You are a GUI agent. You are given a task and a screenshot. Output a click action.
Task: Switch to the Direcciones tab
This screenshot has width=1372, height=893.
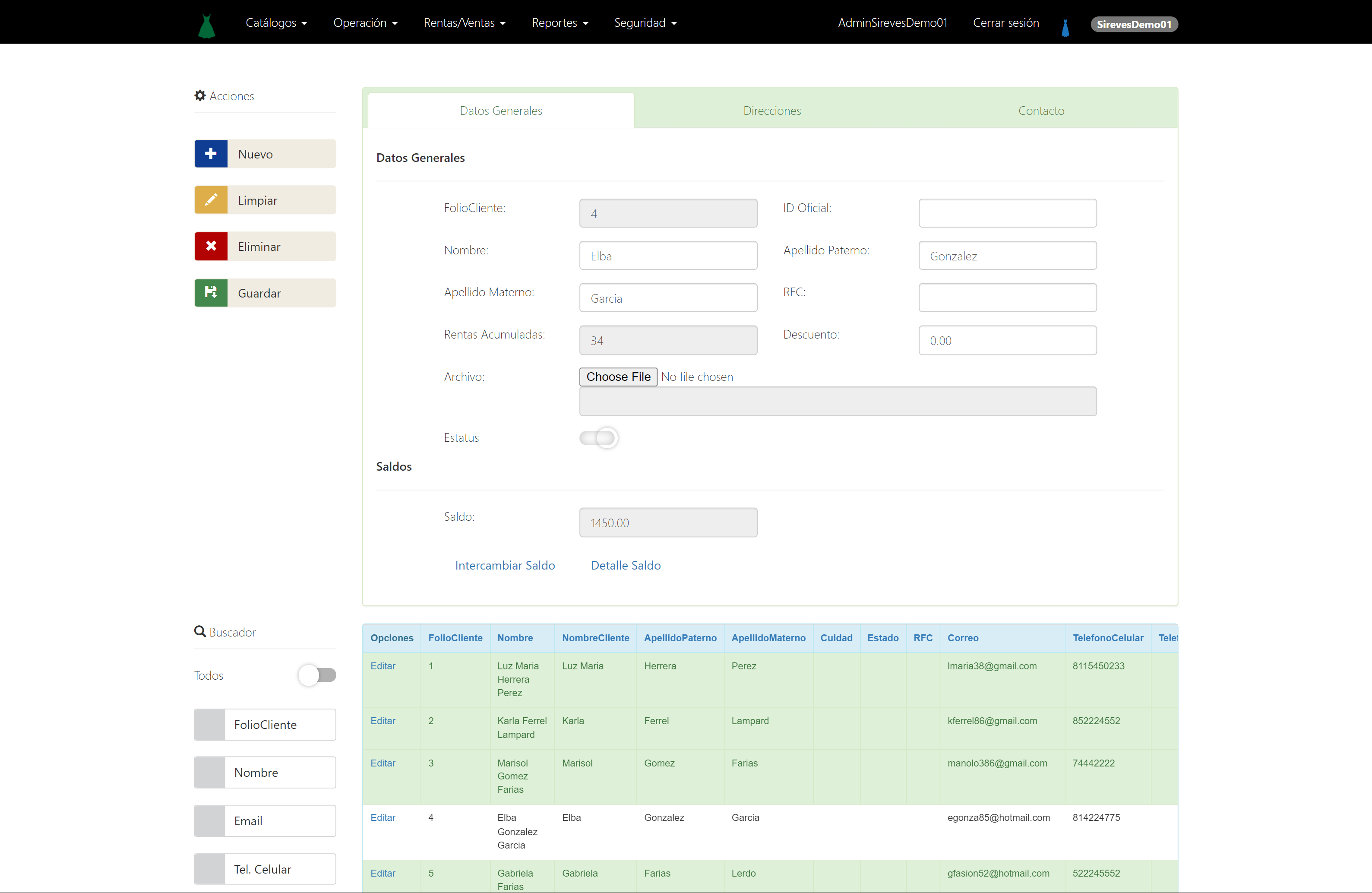(772, 111)
